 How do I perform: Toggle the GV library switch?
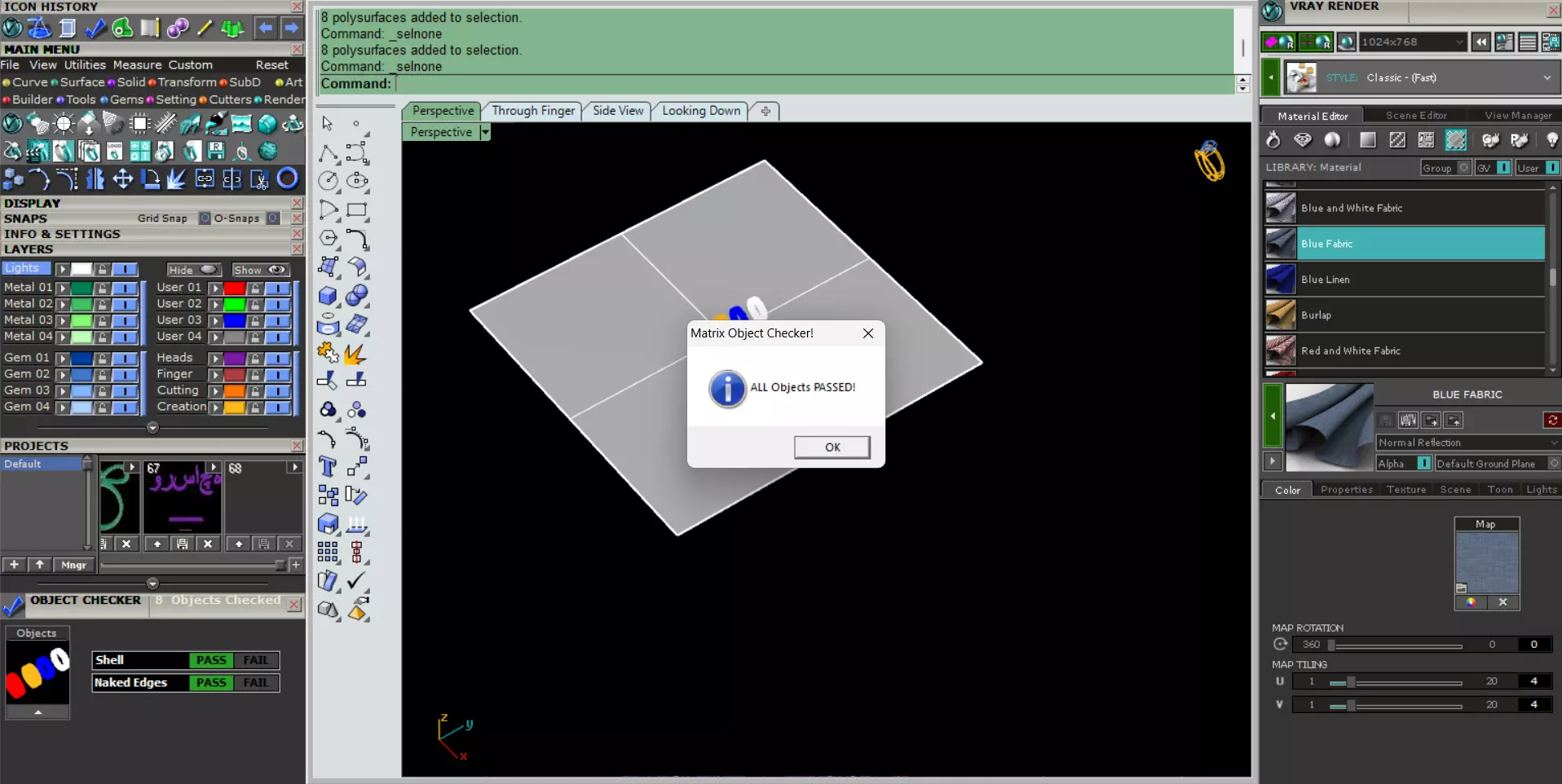point(1503,168)
